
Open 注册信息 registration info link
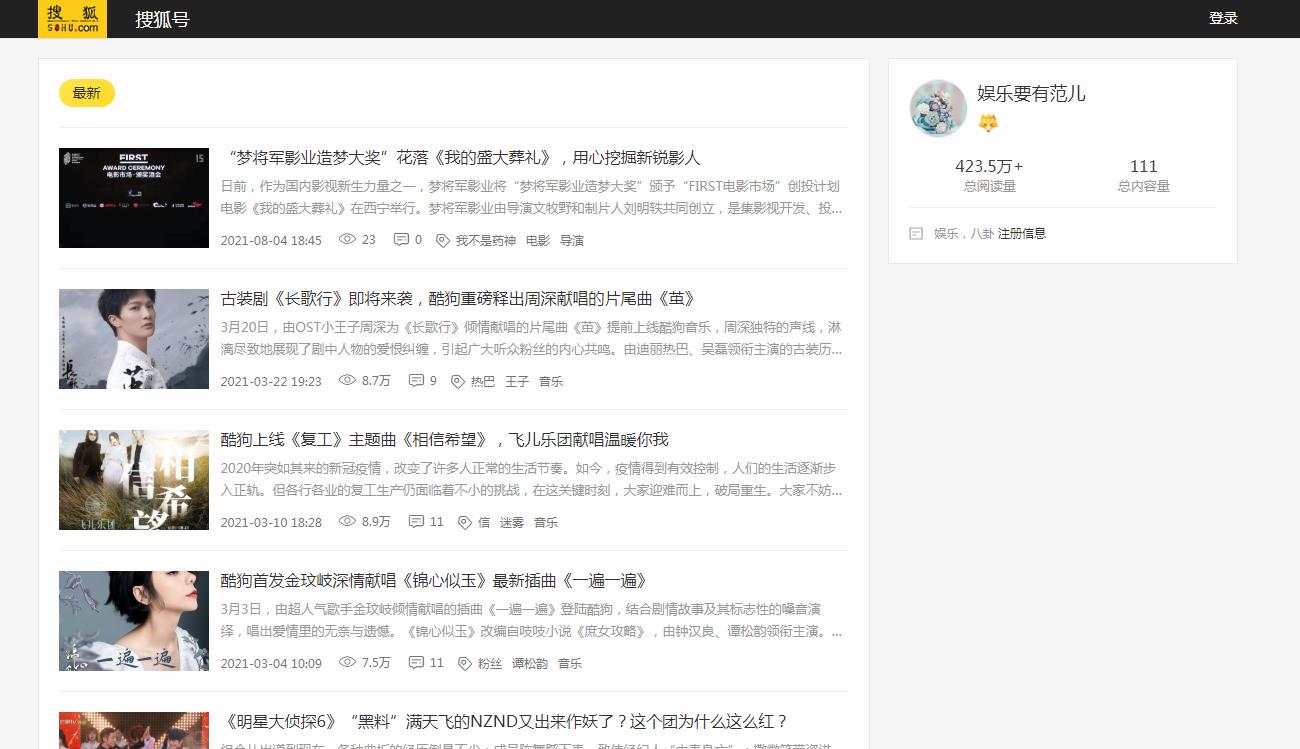coord(1021,233)
